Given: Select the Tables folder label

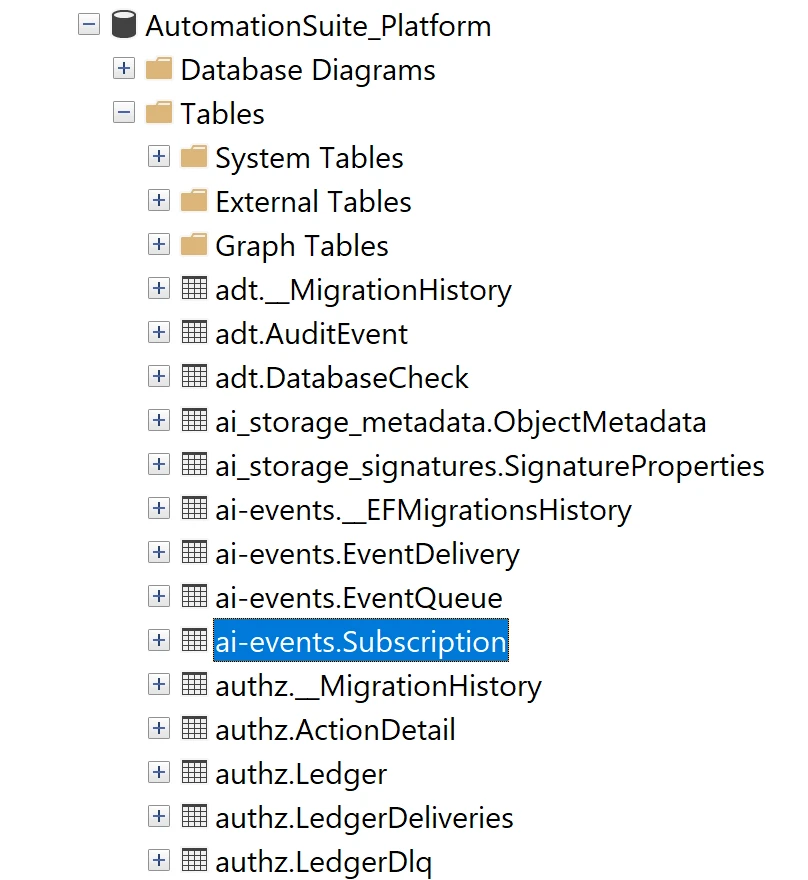Looking at the screenshot, I should [x=222, y=114].
